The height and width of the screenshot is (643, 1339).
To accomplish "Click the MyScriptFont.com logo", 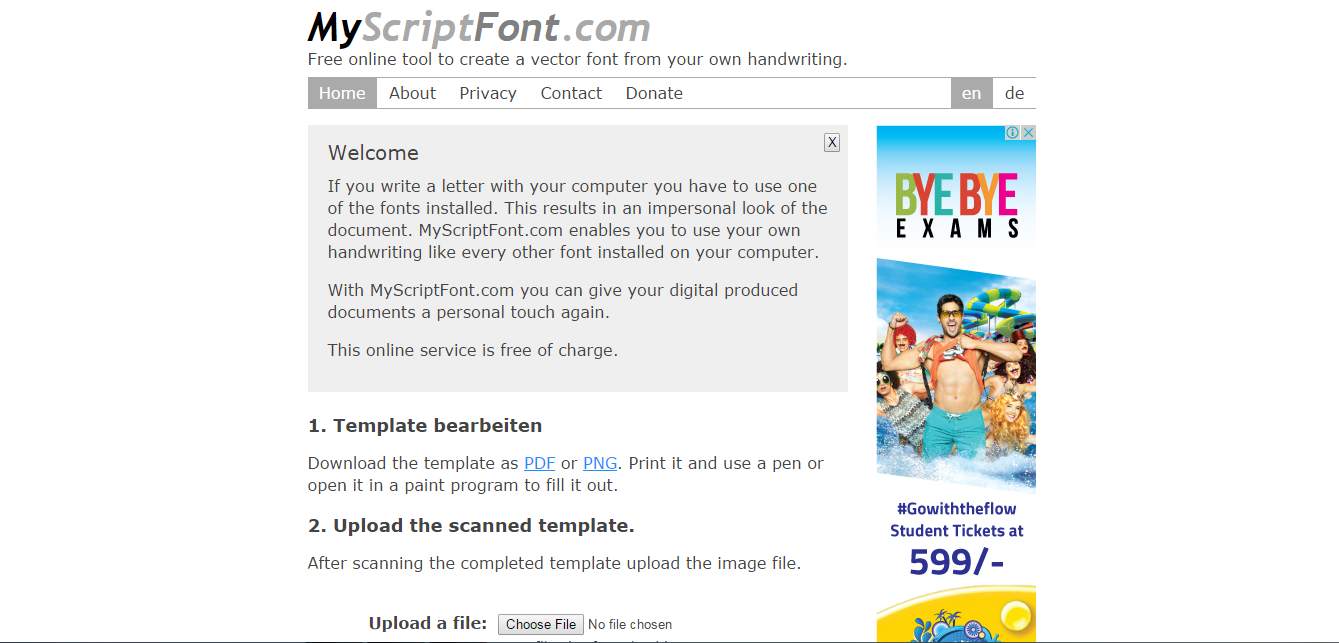I will click(479, 28).
